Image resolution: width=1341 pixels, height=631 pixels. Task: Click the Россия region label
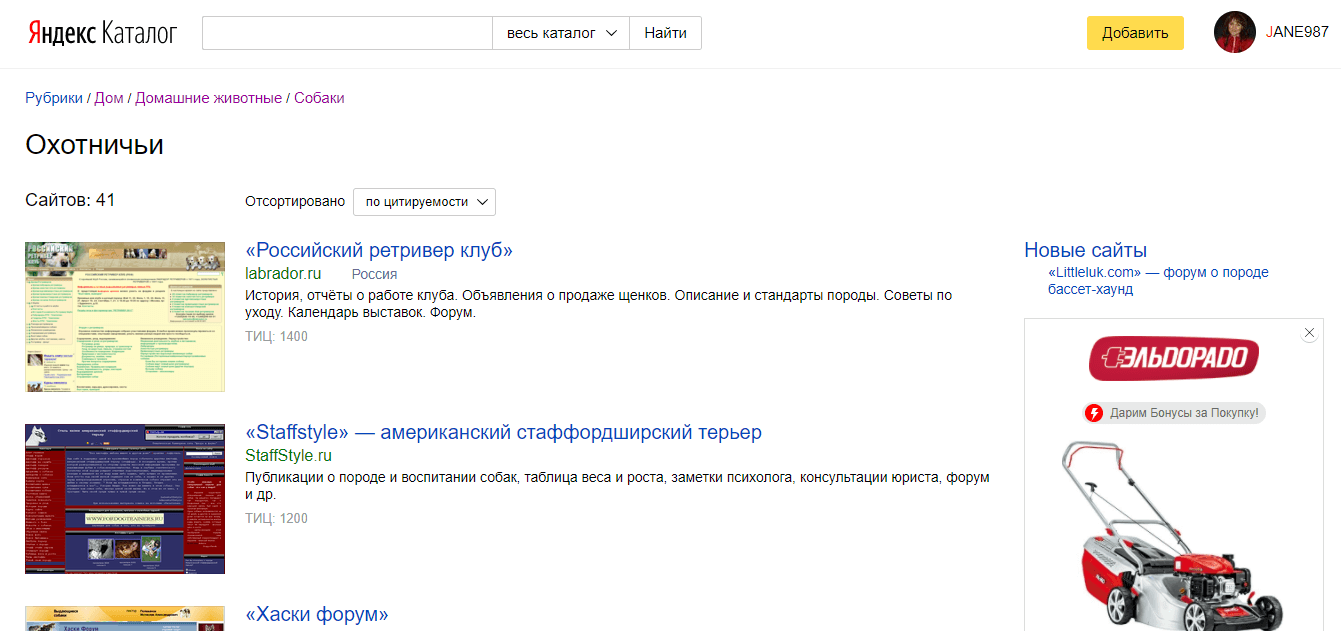coord(374,274)
